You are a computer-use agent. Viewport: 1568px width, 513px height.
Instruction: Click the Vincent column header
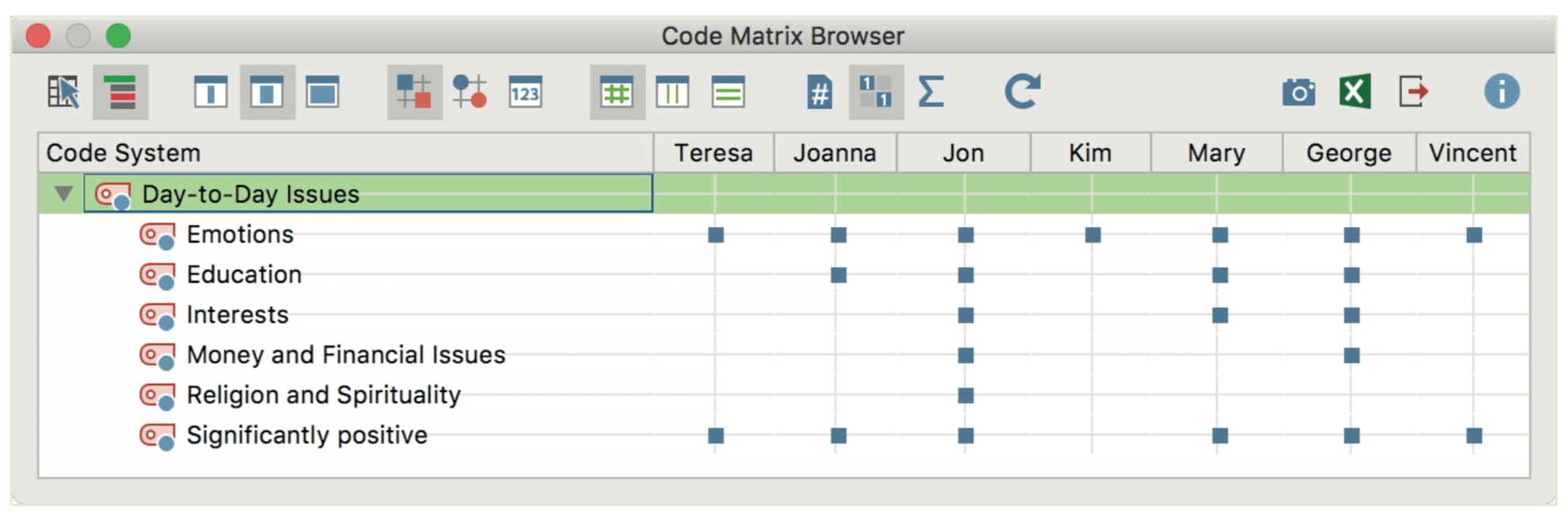click(x=1473, y=153)
